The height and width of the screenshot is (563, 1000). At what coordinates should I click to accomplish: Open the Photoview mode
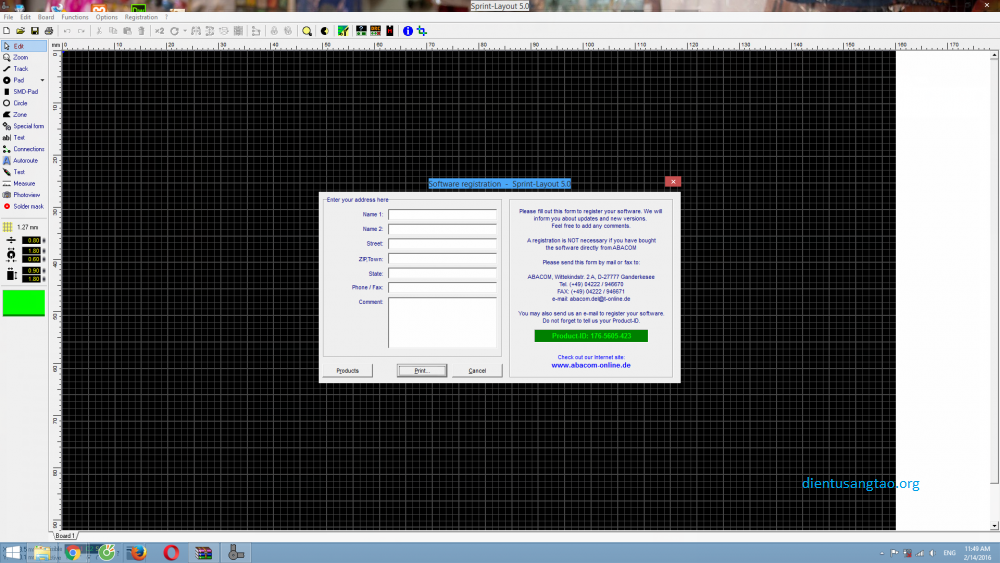point(24,195)
